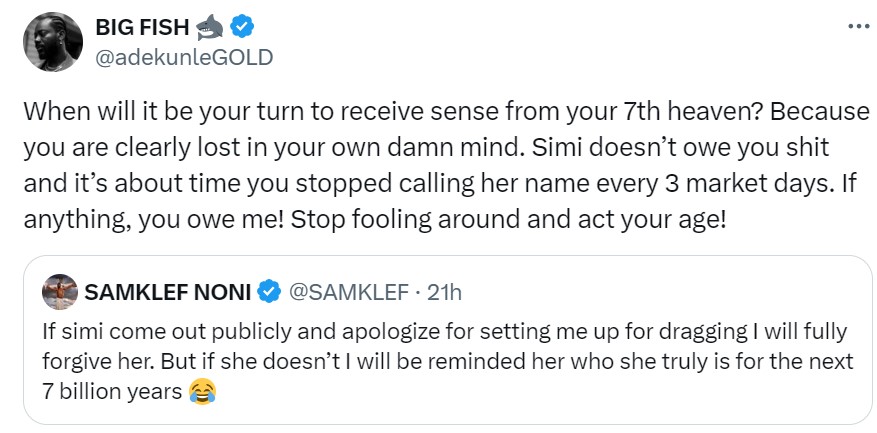877x433 pixels.
Task: Select the "7th heaven" phrase in the main tweet
Action: (658, 112)
